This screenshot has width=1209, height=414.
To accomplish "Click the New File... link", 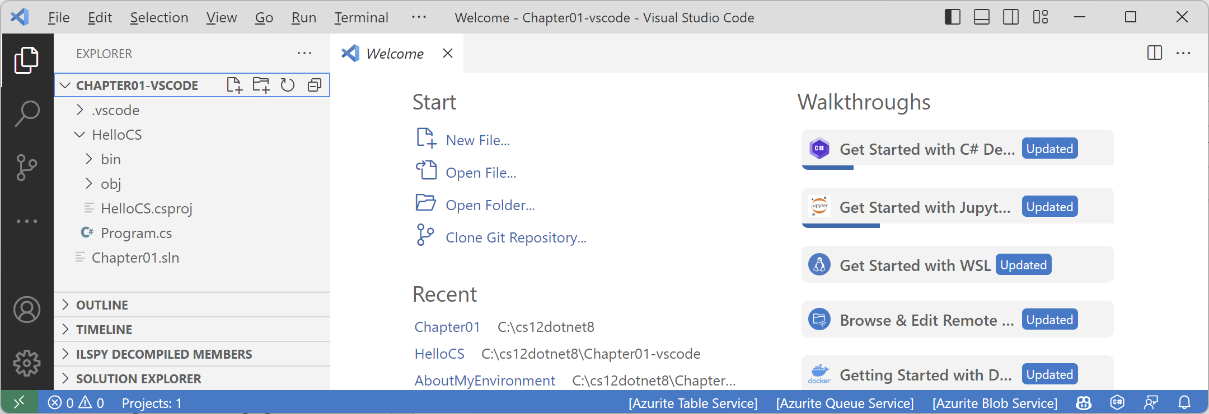I will click(478, 140).
